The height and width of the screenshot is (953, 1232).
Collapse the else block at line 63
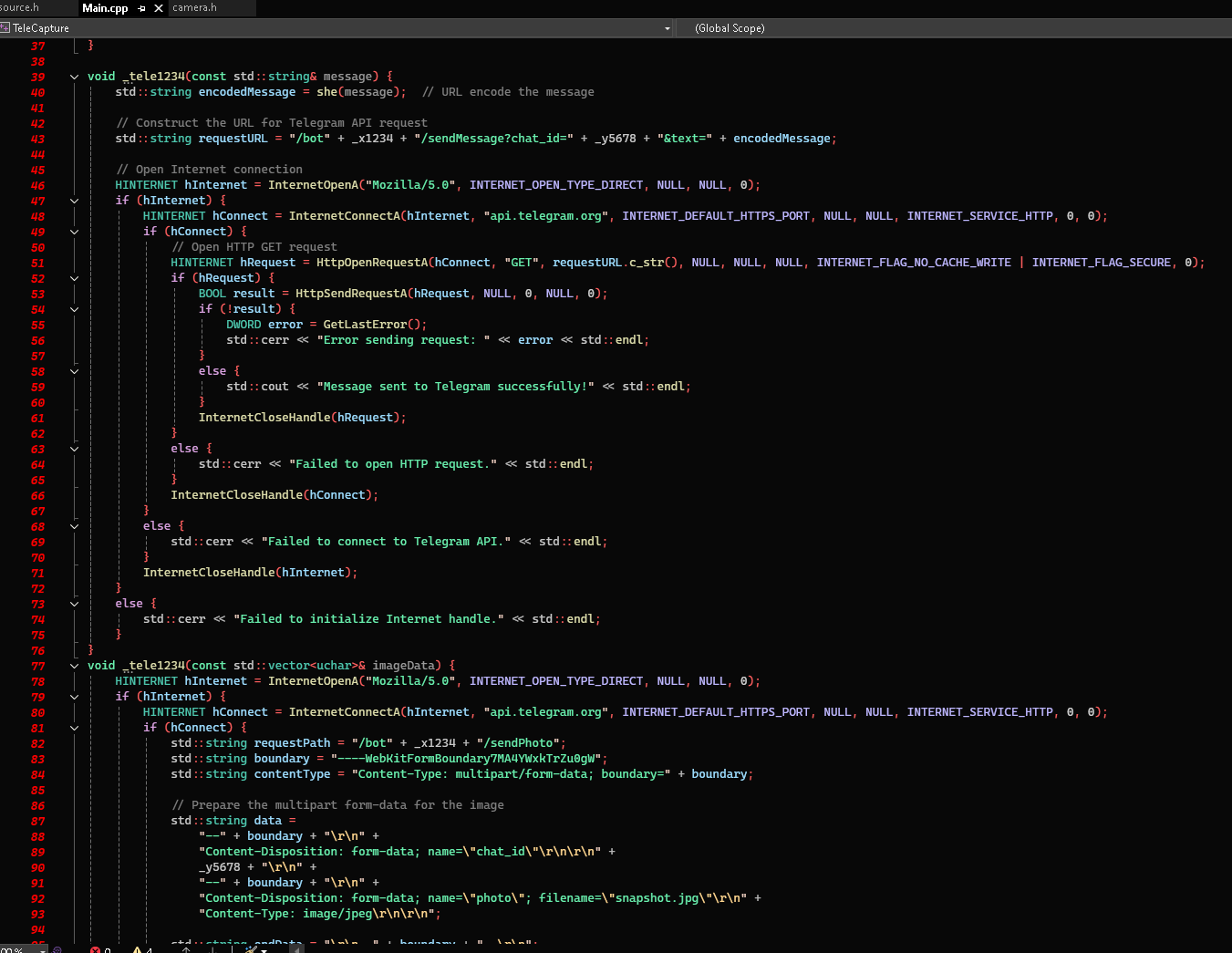click(74, 449)
